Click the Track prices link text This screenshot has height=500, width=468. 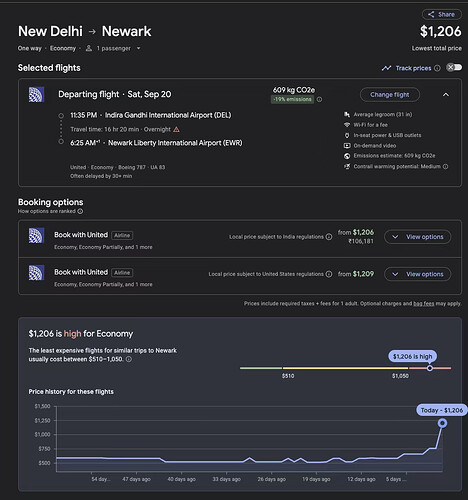coord(413,68)
